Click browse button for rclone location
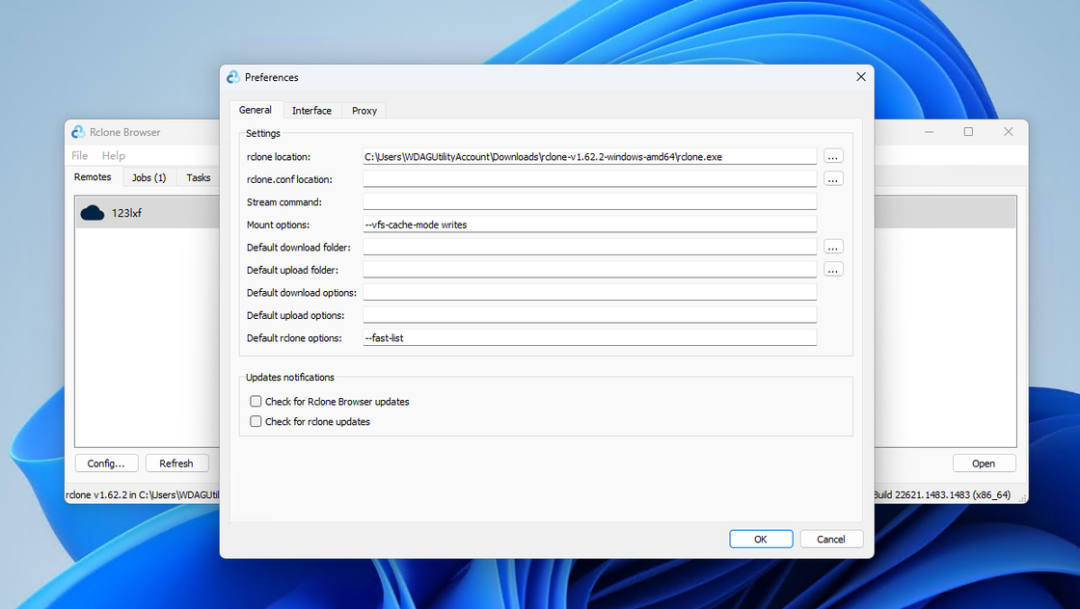Viewport: 1080px width, 609px height. [833, 156]
